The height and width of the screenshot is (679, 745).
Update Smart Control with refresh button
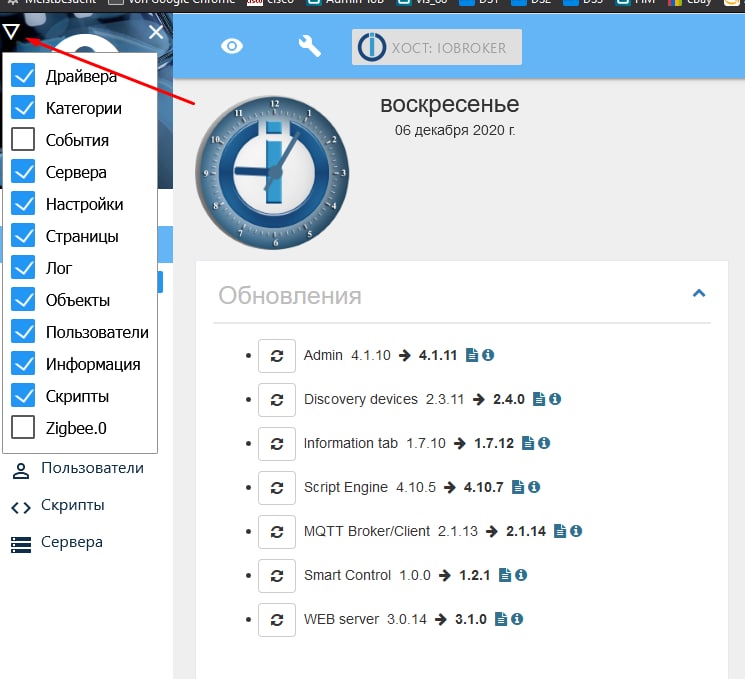coord(277,575)
